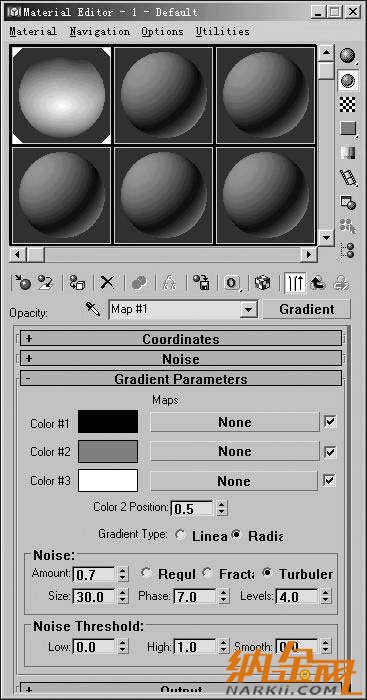
Task: Click Put Material to Scene icon
Action: [45, 283]
